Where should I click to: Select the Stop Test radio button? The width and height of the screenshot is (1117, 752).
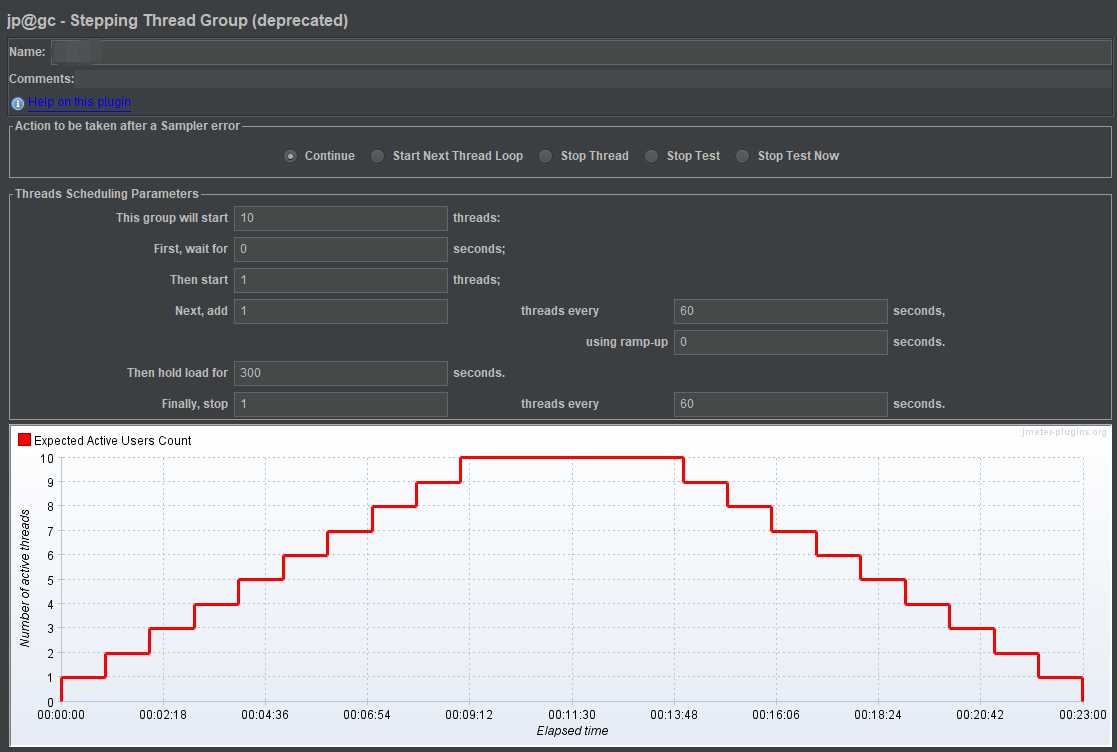(x=651, y=156)
